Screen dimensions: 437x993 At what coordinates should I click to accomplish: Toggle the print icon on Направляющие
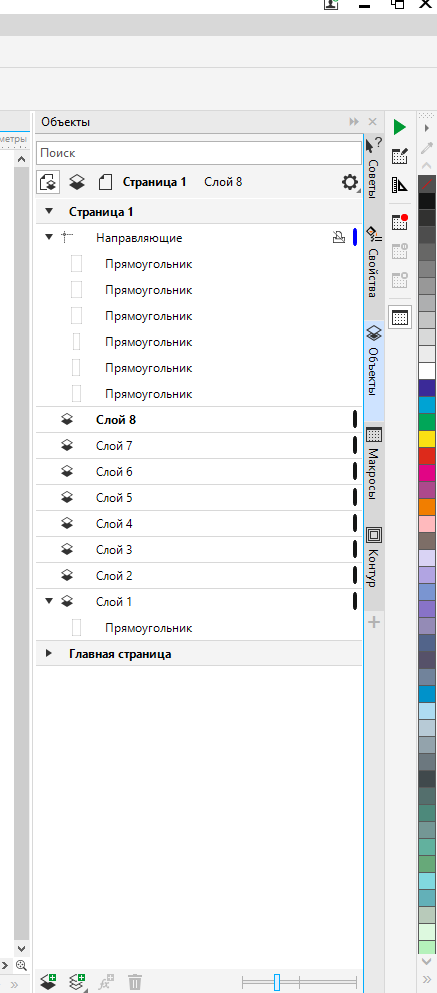339,237
